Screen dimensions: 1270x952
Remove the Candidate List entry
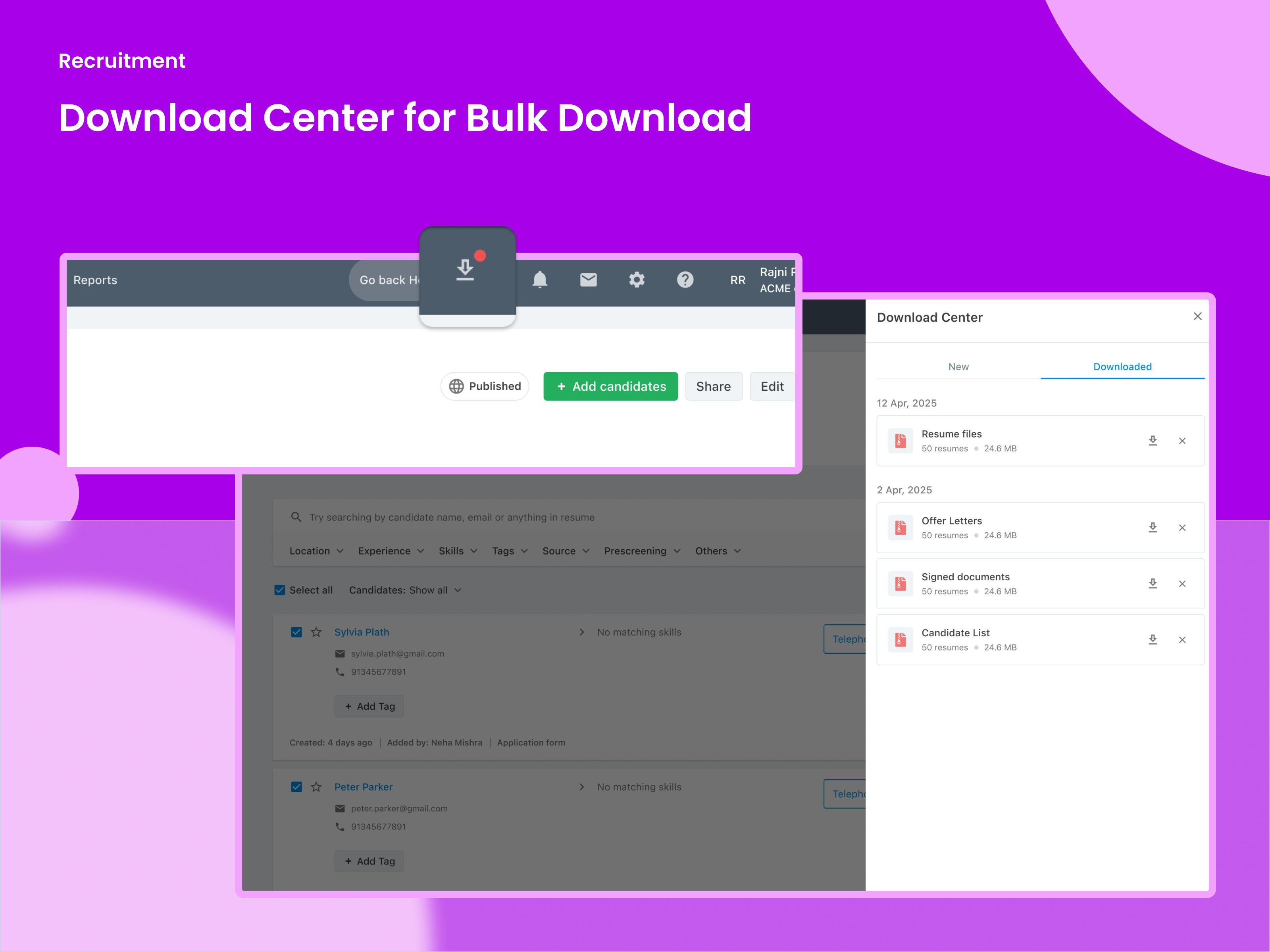pyautogui.click(x=1182, y=640)
